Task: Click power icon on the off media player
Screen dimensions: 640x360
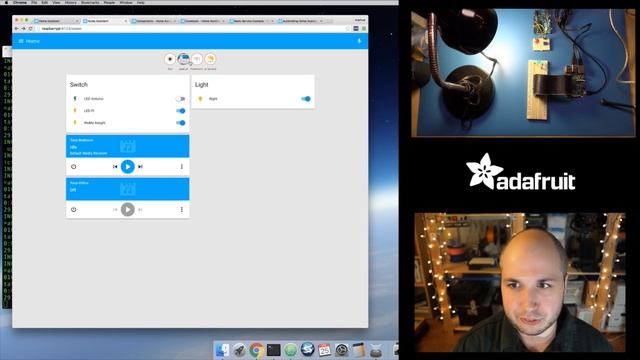Action: (73, 209)
